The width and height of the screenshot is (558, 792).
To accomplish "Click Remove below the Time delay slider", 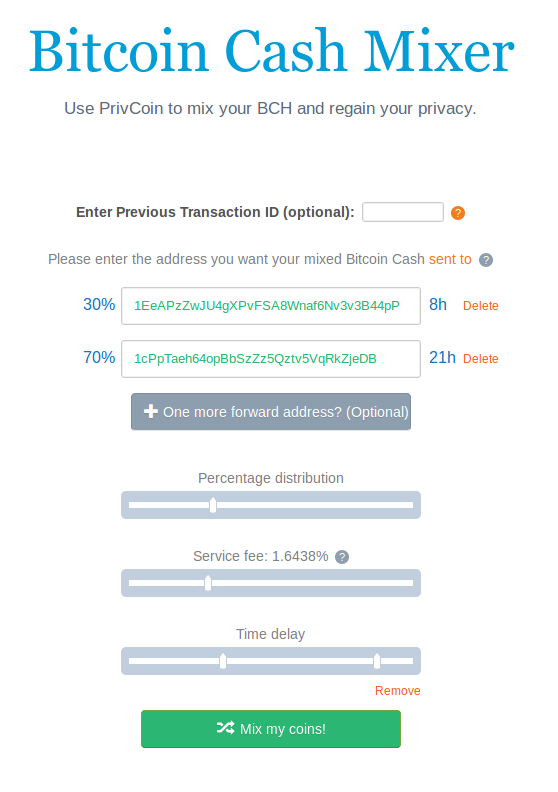I will [397, 691].
